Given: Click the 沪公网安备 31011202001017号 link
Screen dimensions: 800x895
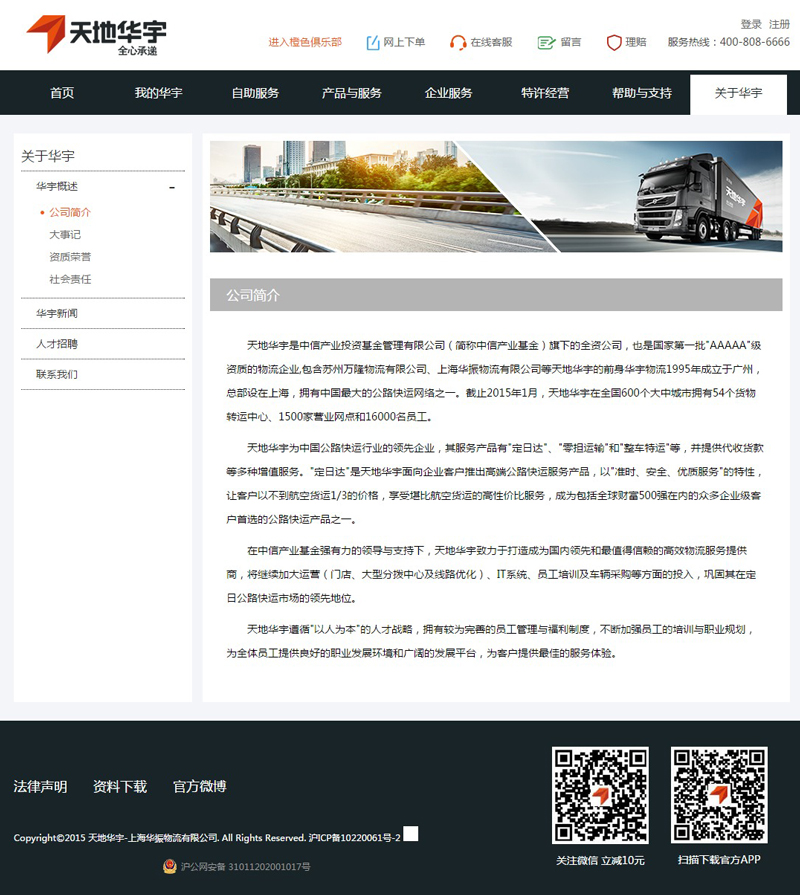Looking at the screenshot, I should click(245, 866).
